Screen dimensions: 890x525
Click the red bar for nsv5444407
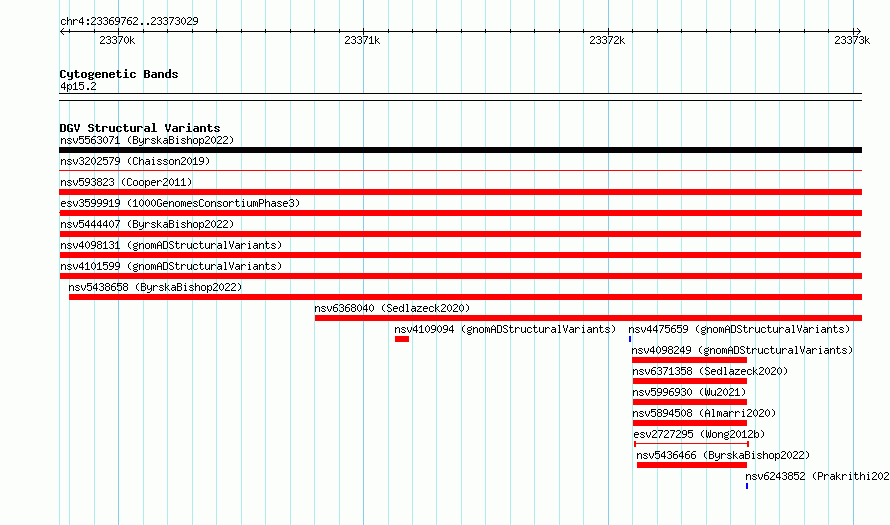(460, 234)
